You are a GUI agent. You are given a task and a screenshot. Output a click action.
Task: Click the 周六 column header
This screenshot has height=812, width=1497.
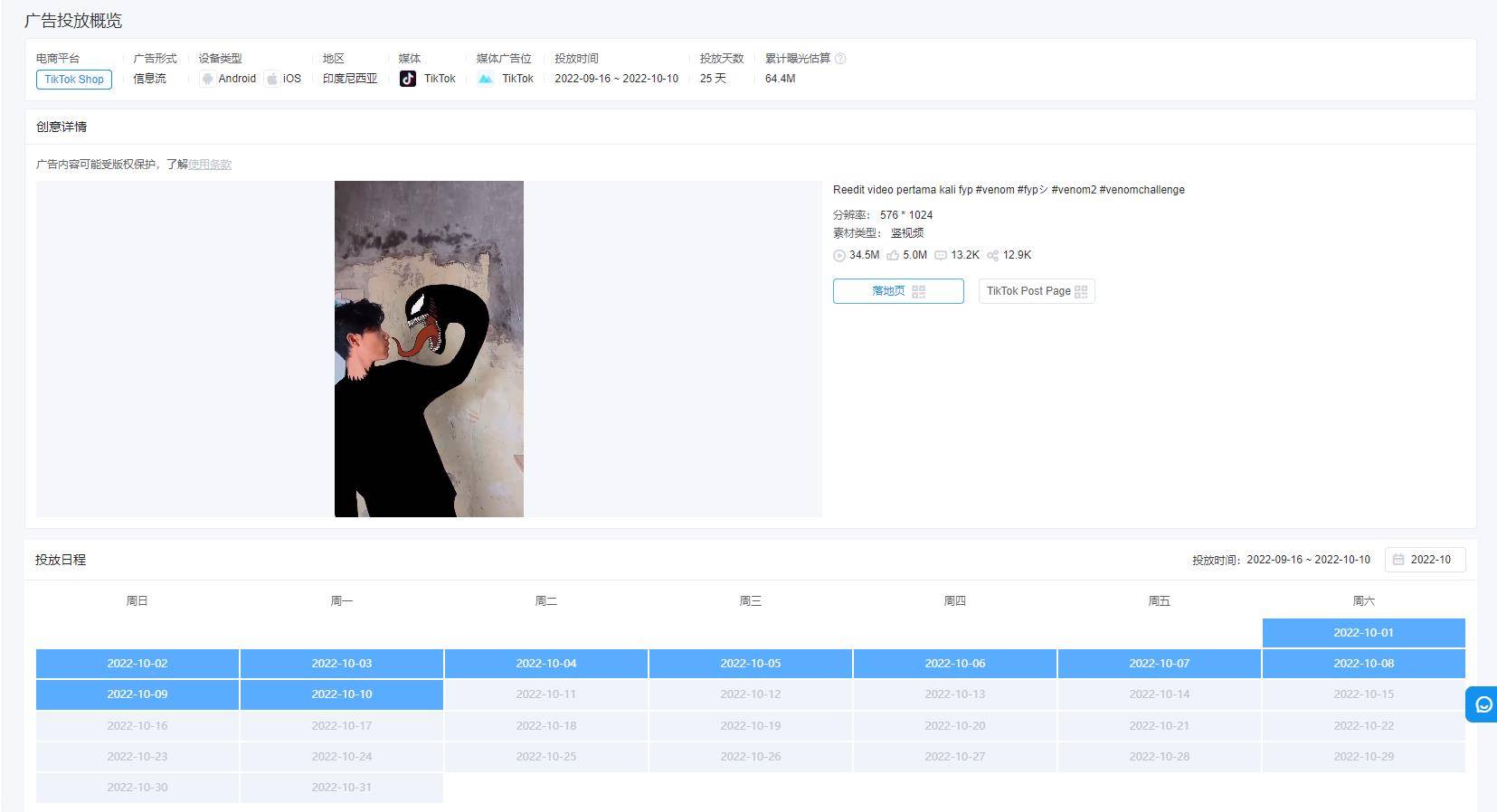point(1364,601)
